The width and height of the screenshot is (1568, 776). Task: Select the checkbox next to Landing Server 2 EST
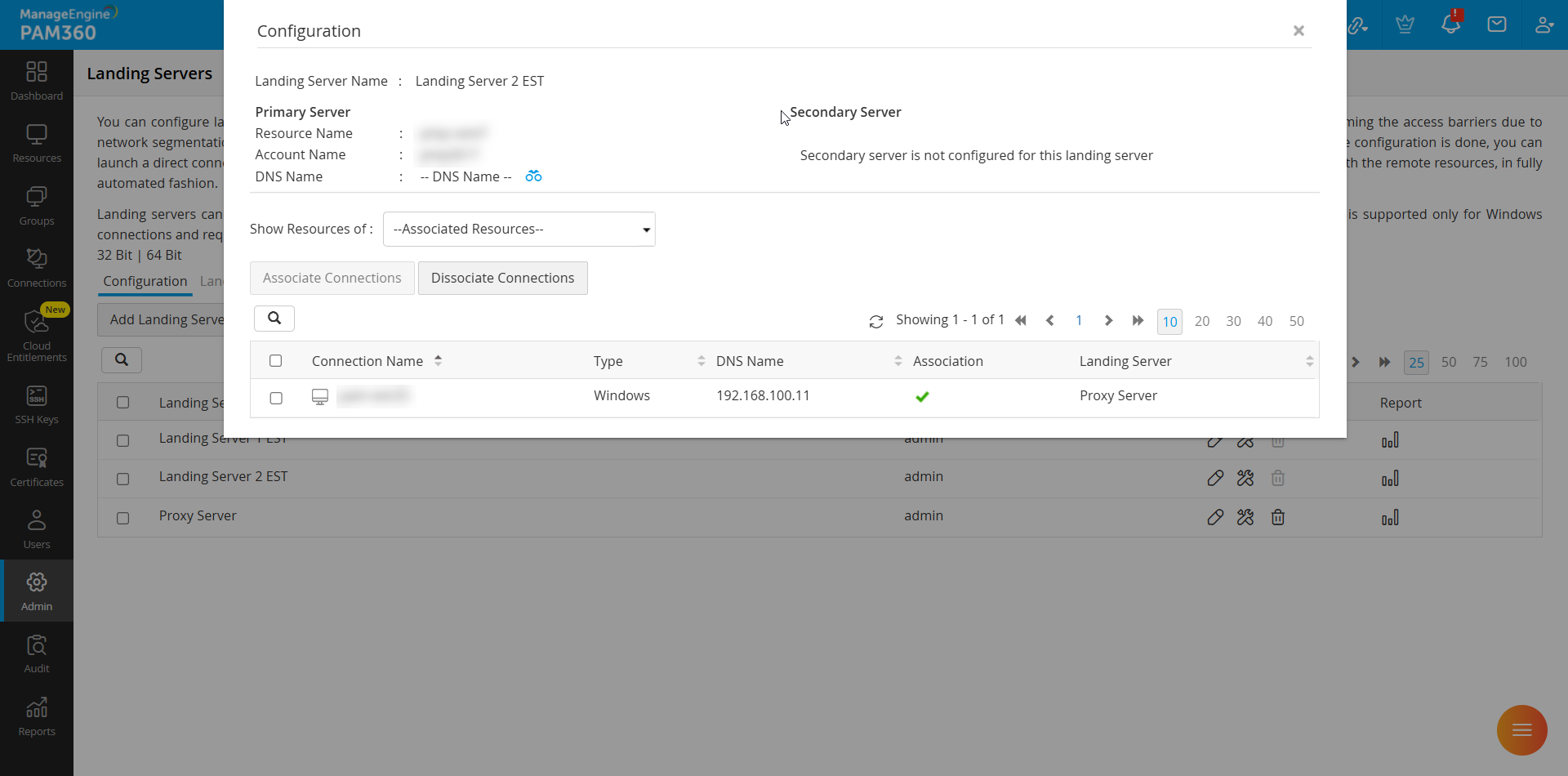click(x=122, y=479)
